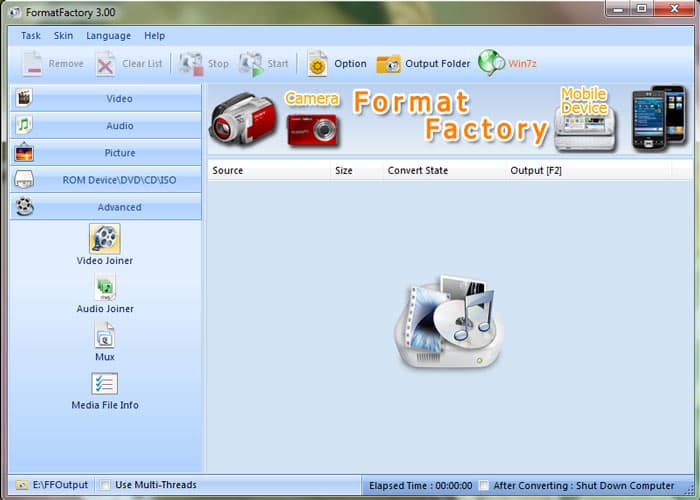Click the central FormatFactory logo image
The image size is (700, 500).
(x=449, y=322)
